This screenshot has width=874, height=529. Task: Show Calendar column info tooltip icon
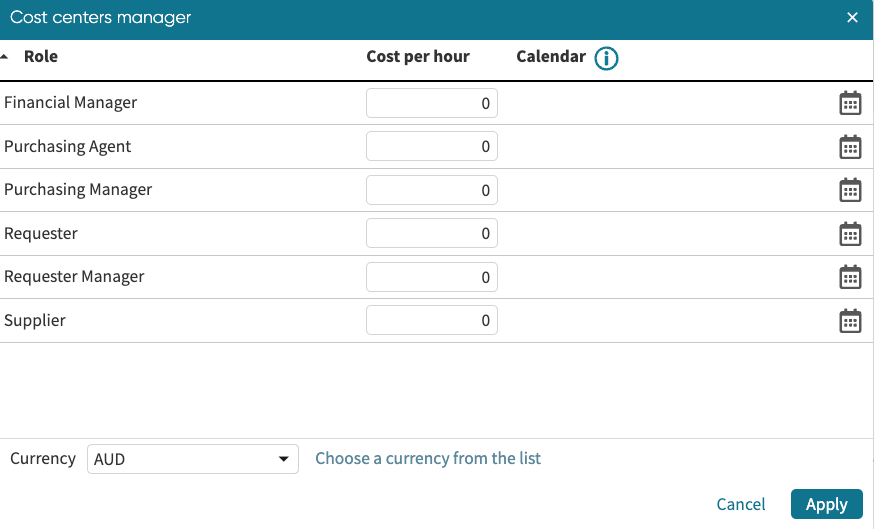coord(606,58)
